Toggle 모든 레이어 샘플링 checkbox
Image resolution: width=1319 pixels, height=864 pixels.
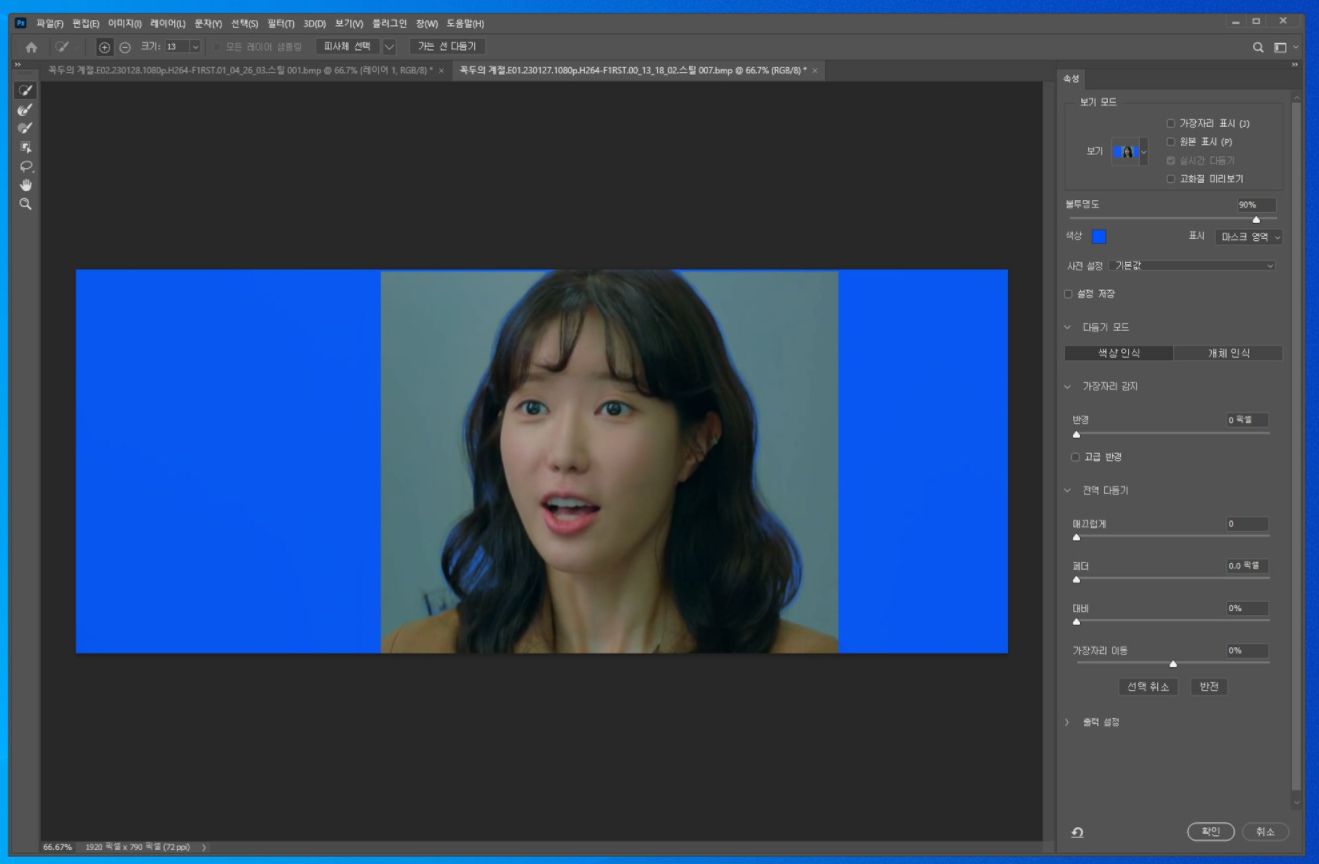point(217,46)
